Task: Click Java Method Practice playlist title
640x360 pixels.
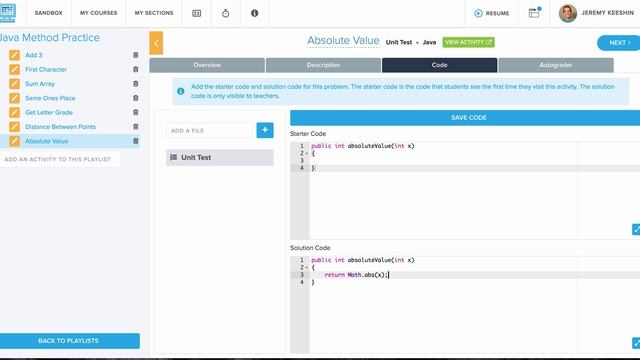Action: 50,38
